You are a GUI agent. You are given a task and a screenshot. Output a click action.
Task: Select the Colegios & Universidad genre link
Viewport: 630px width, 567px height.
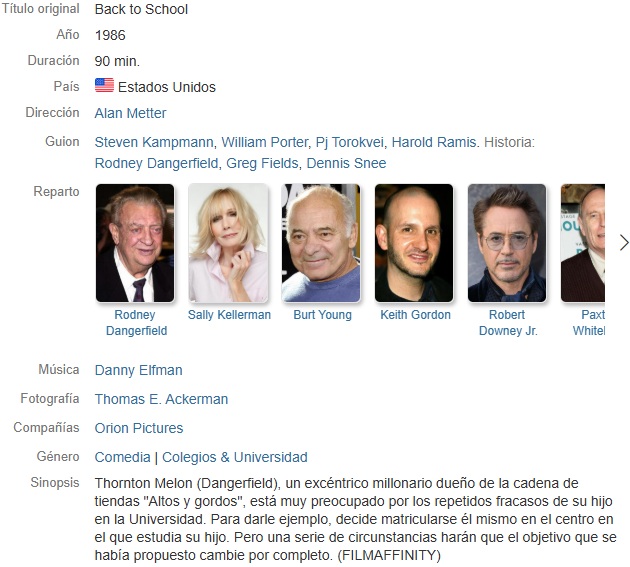235,457
